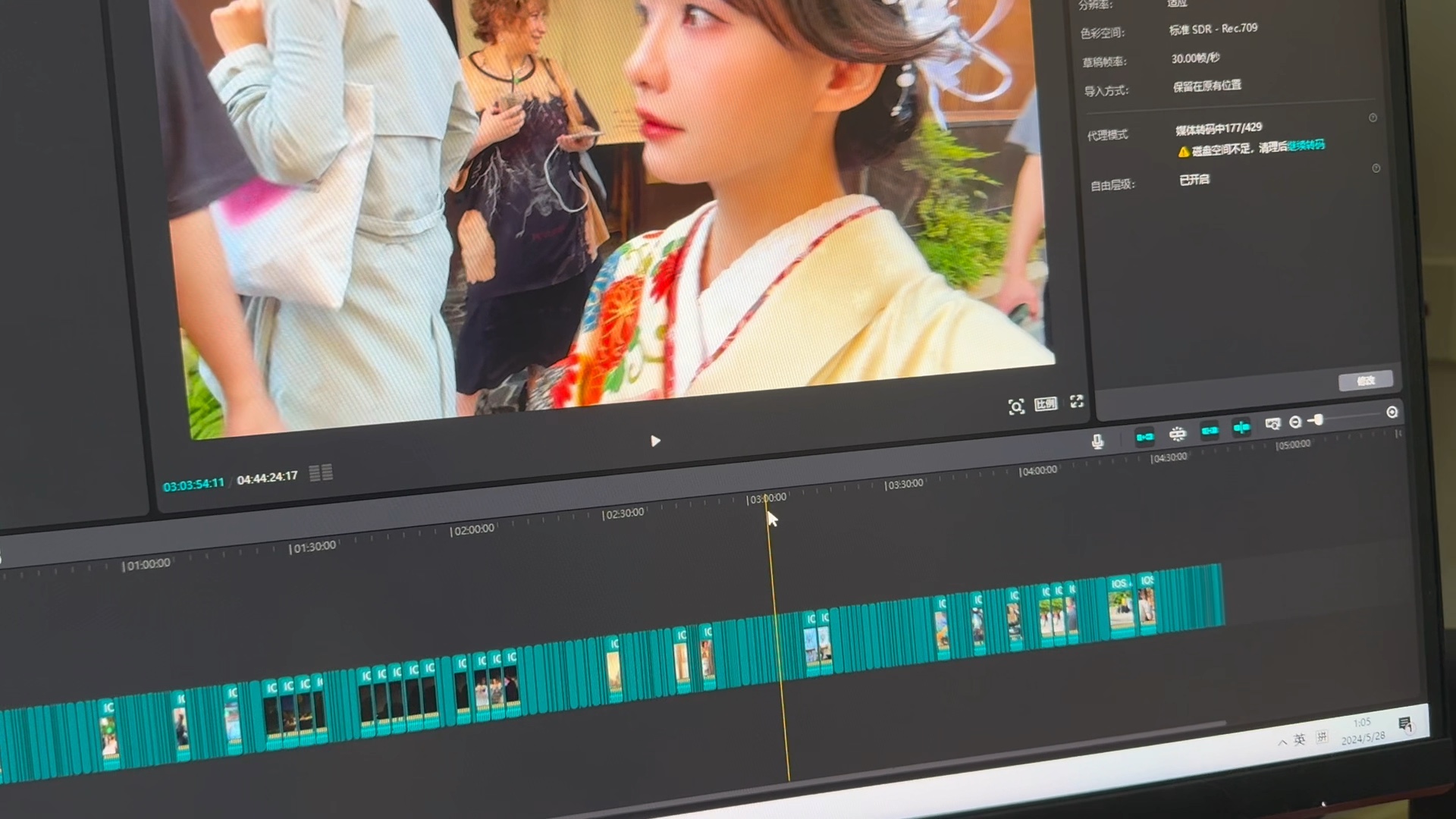Screen dimensions: 1456x819
Task: Enter fullscreen preview mode
Action: point(1076,401)
